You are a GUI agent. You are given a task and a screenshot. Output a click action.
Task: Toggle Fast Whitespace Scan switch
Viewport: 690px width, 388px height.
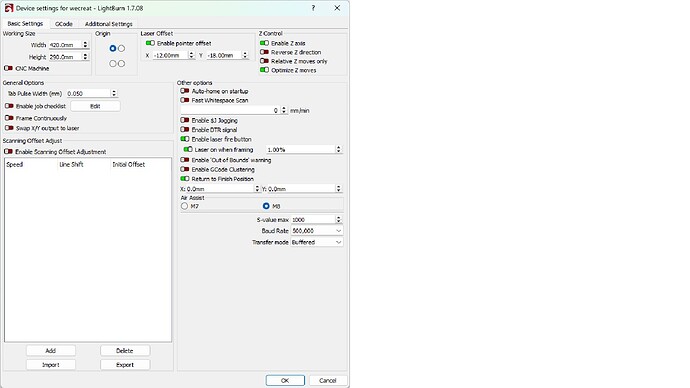185,100
